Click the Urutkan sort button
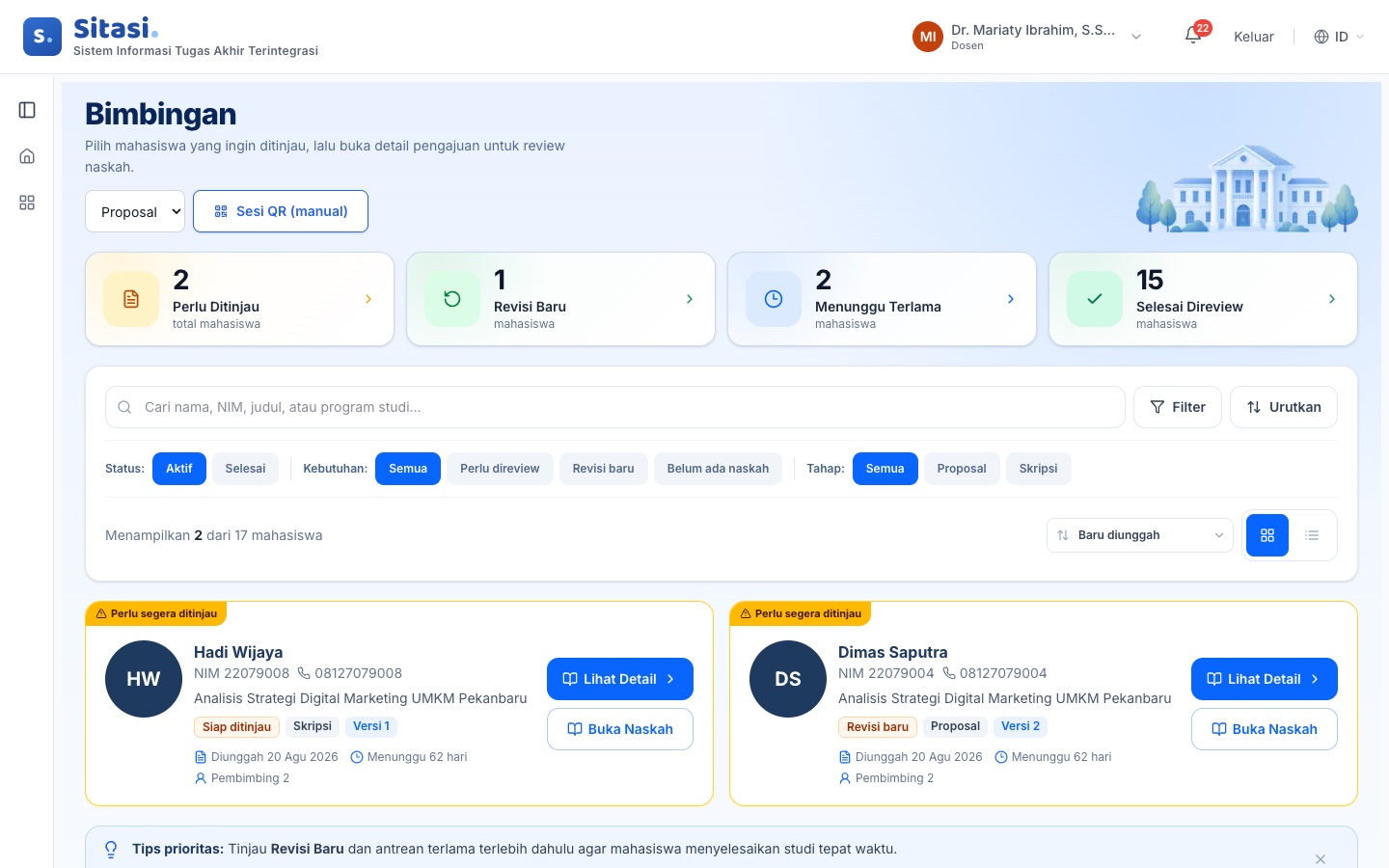This screenshot has width=1389, height=868. point(1284,407)
